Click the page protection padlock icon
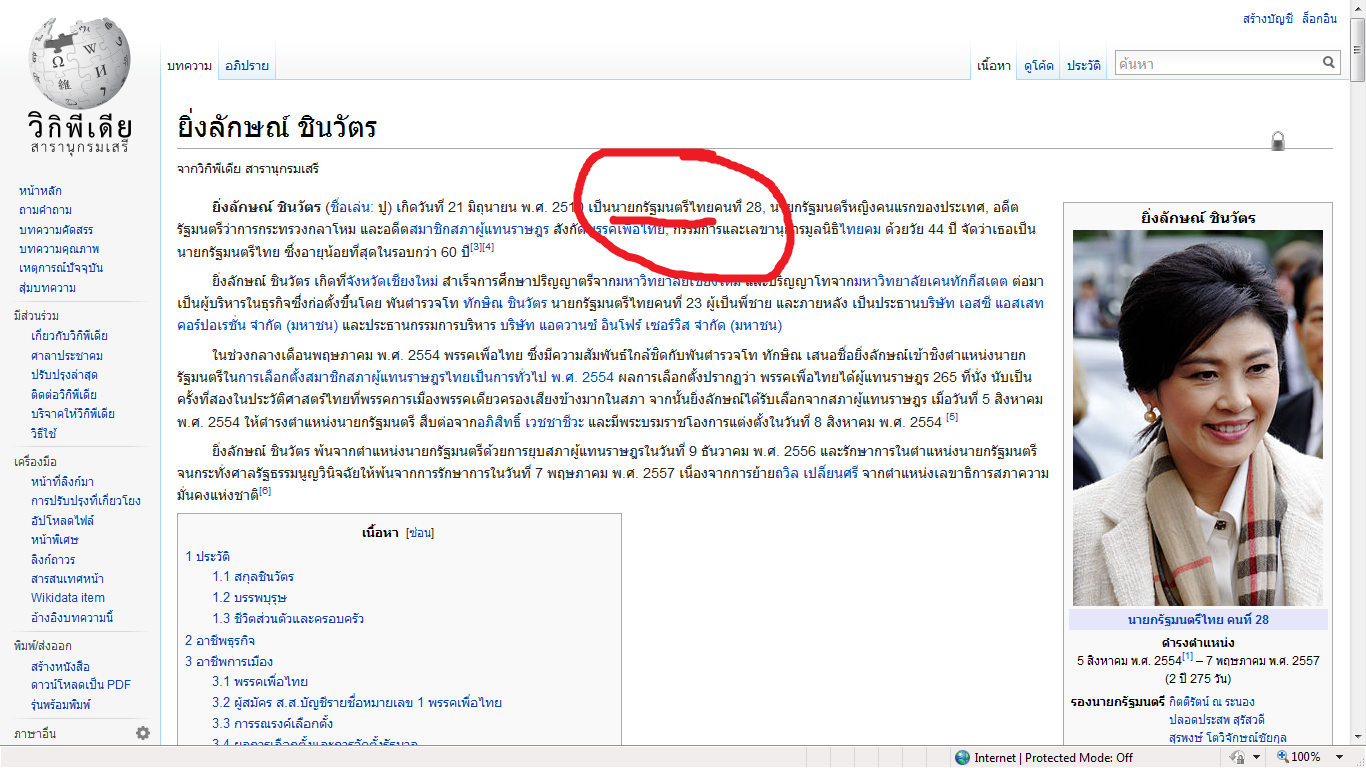The width and height of the screenshot is (1366, 768). click(1278, 140)
